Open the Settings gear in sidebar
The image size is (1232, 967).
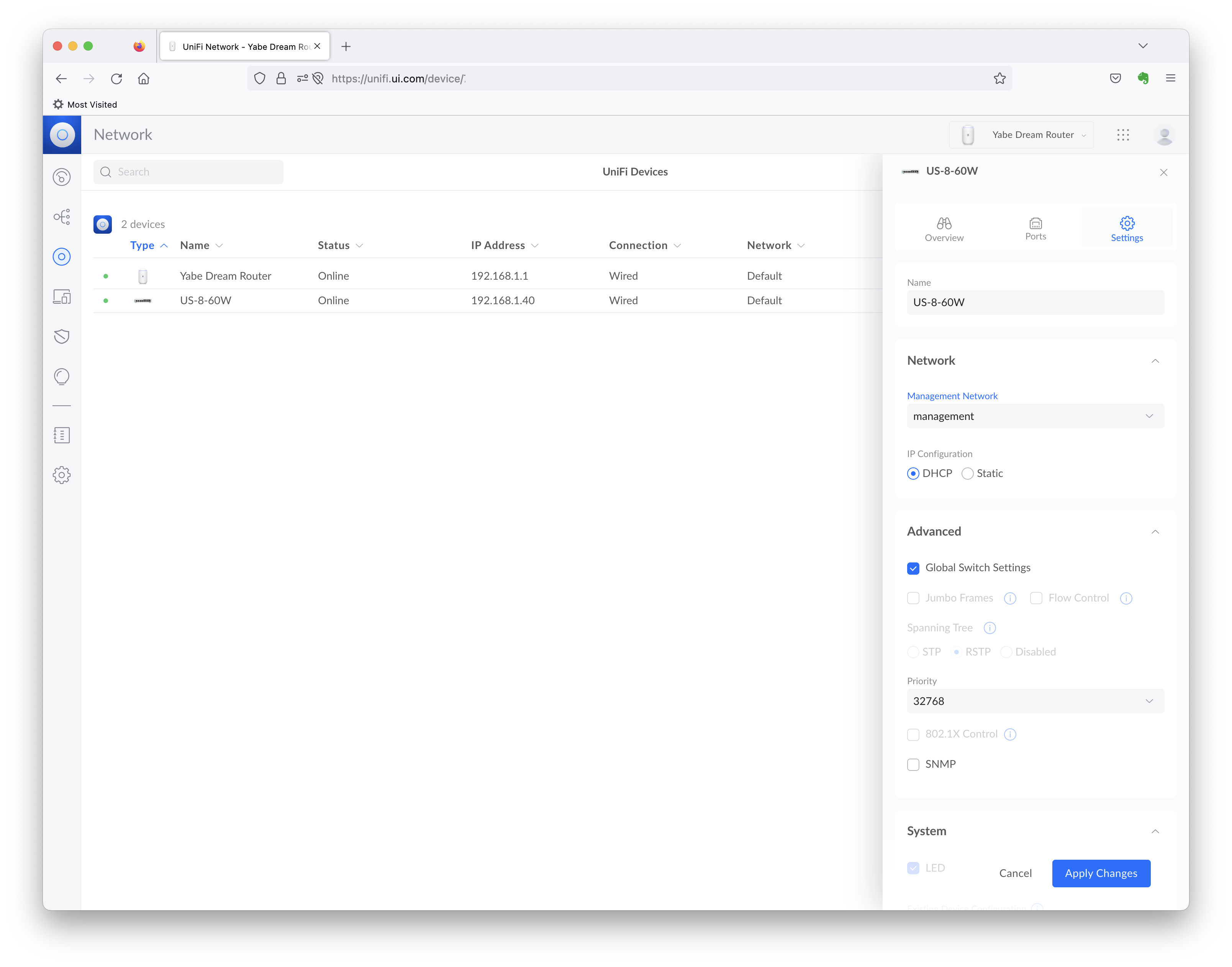click(61, 474)
